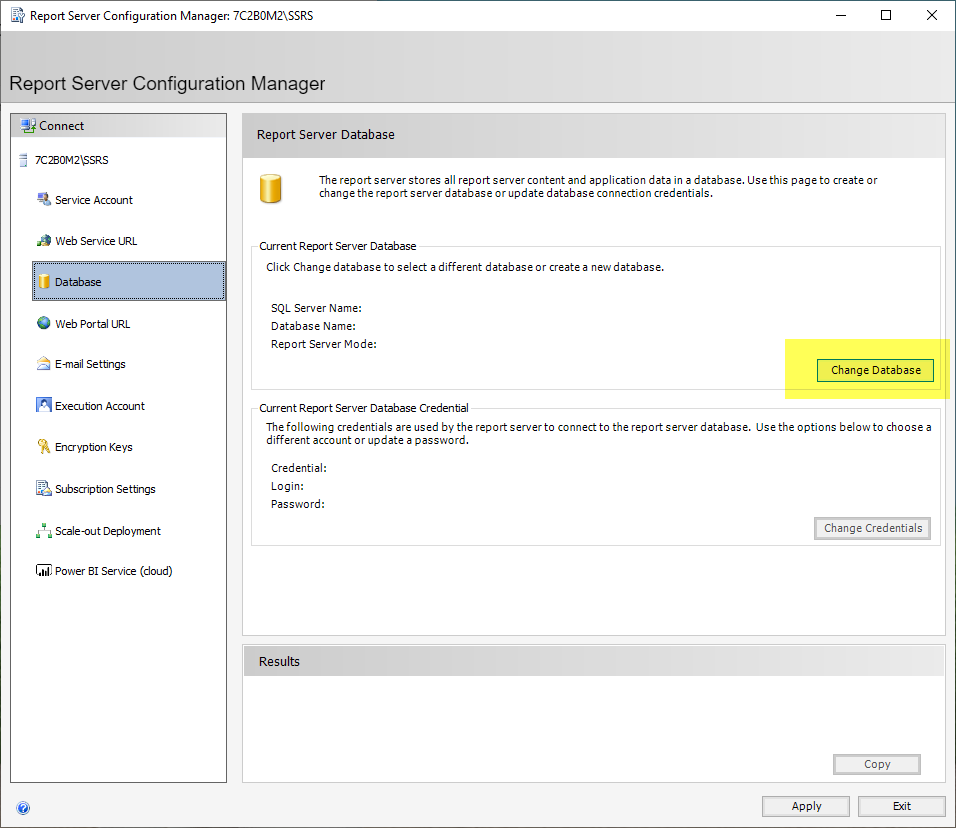Click the Service Account icon in sidebar
The width and height of the screenshot is (956, 828).
[43, 200]
